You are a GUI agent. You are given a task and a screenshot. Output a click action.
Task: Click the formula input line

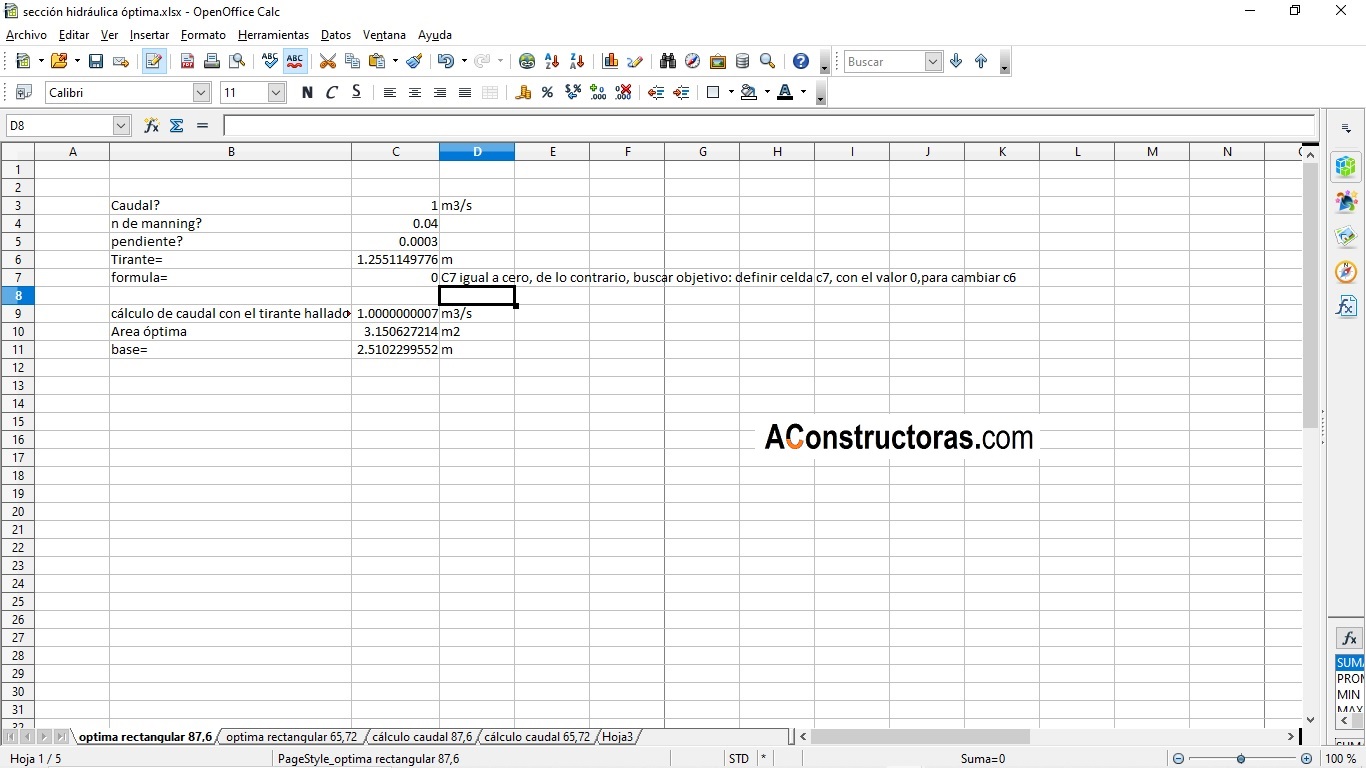[769, 126]
